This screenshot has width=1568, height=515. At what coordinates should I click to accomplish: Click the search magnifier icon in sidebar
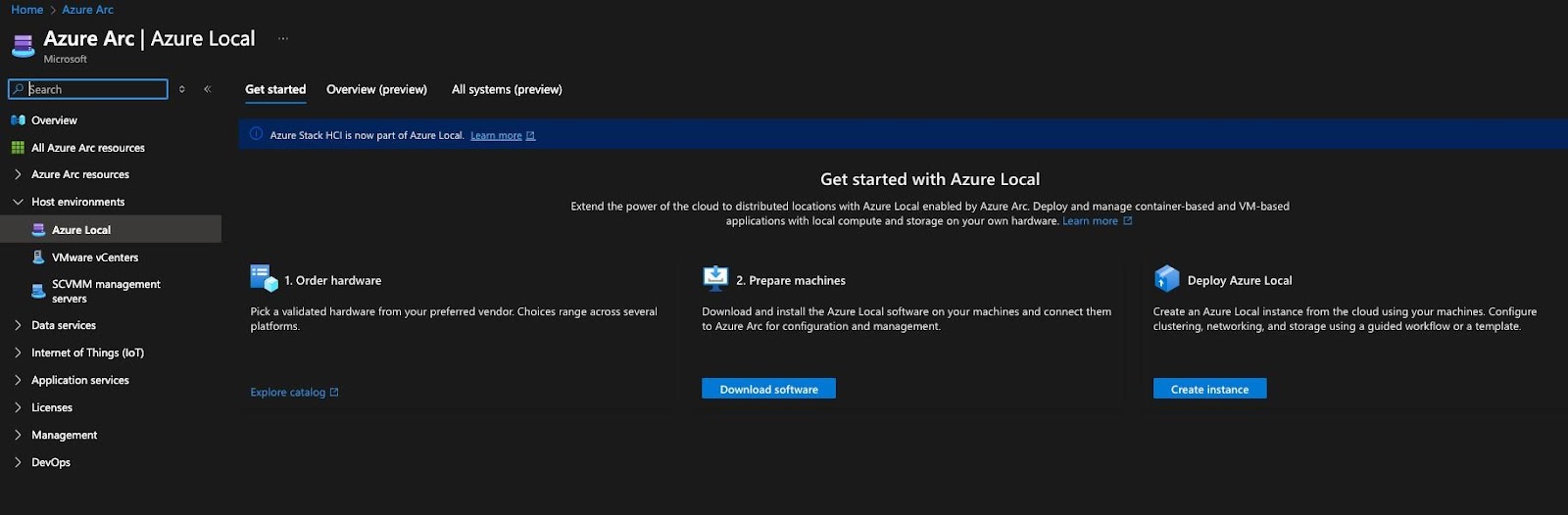[x=18, y=89]
